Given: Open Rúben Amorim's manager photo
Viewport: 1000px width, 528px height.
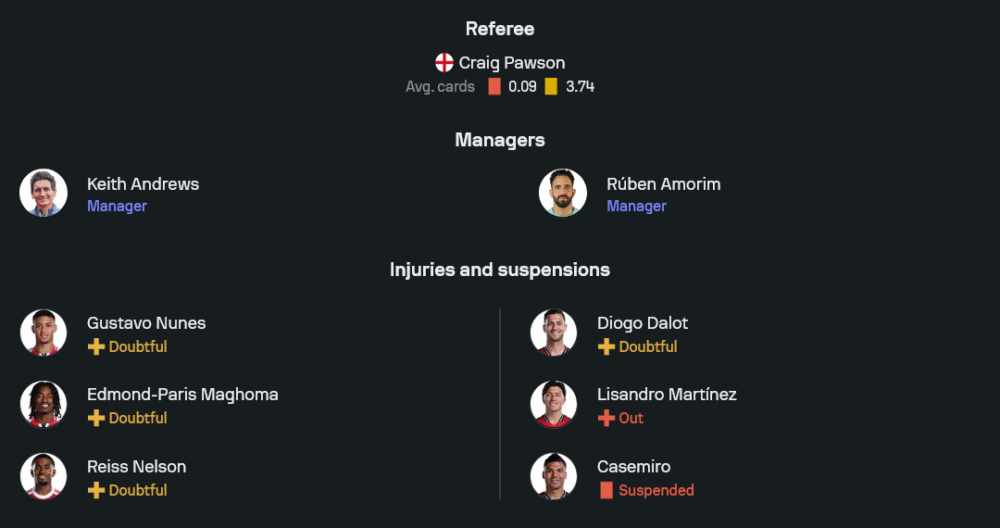Looking at the screenshot, I should [x=563, y=193].
